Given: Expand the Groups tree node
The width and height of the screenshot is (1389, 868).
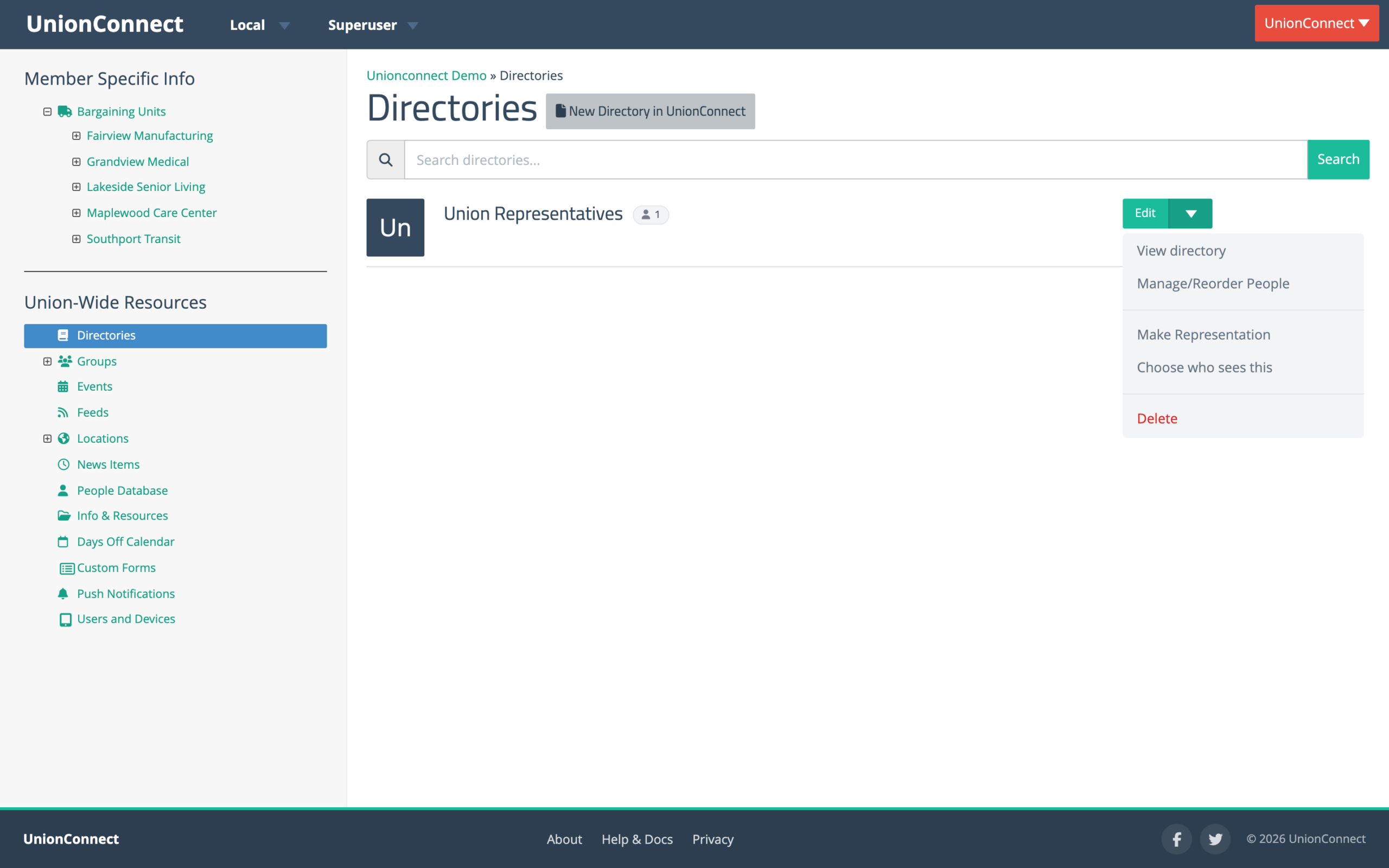Looking at the screenshot, I should [48, 361].
